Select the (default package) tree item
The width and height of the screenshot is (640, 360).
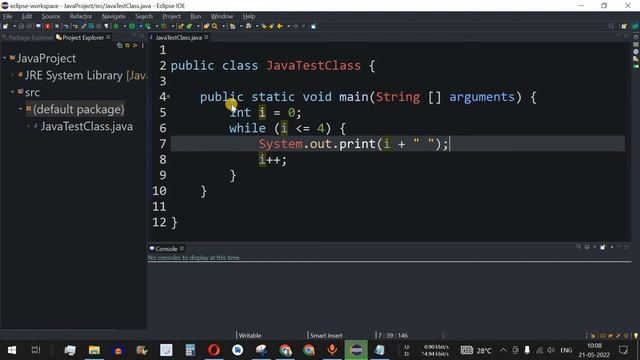[x=78, y=109]
